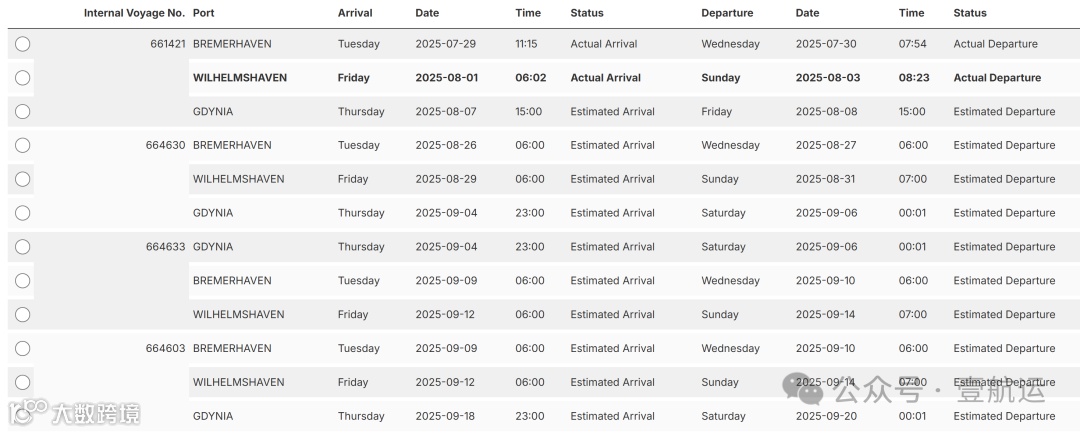Sort by the Arrival column header
This screenshot has height=433, width=1080.
point(355,13)
